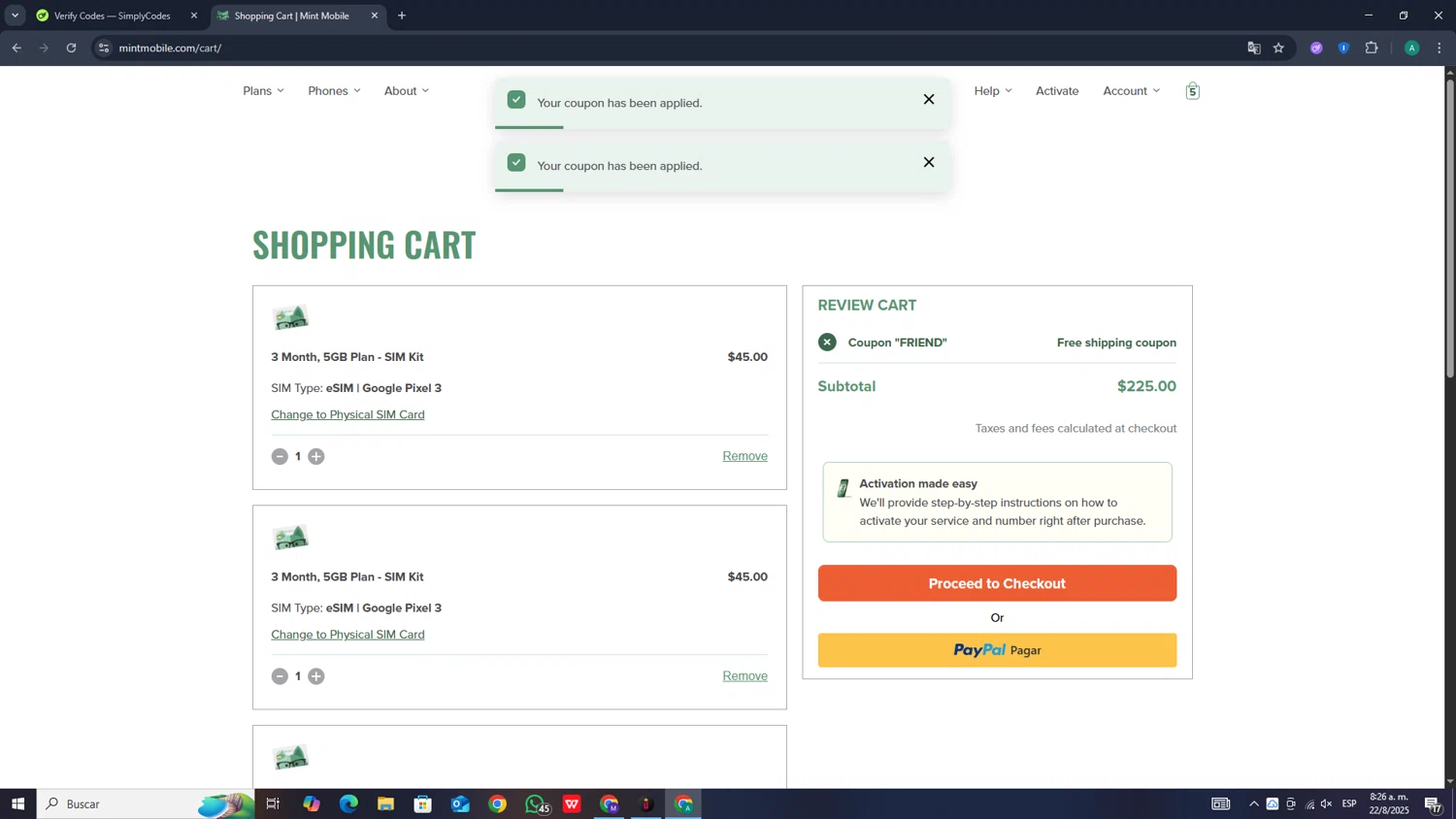Open the Chrome three-dot menu
Image resolution: width=1456 pixels, height=819 pixels.
coord(1439,48)
